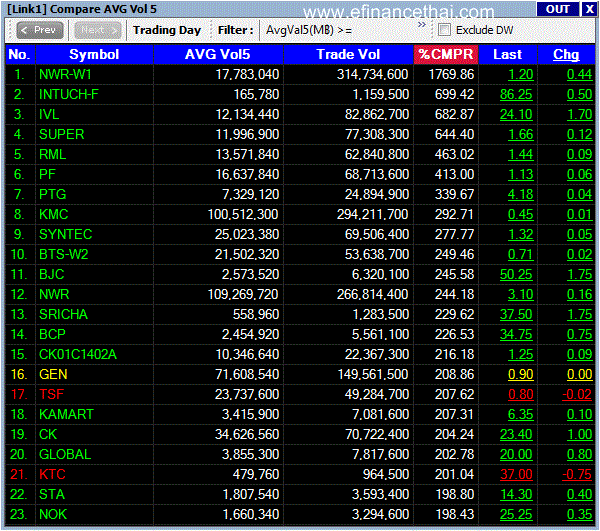Screen dimensions: 600x531
Task: Close the Compare AVG Vol 5 window
Action: [589, 9]
